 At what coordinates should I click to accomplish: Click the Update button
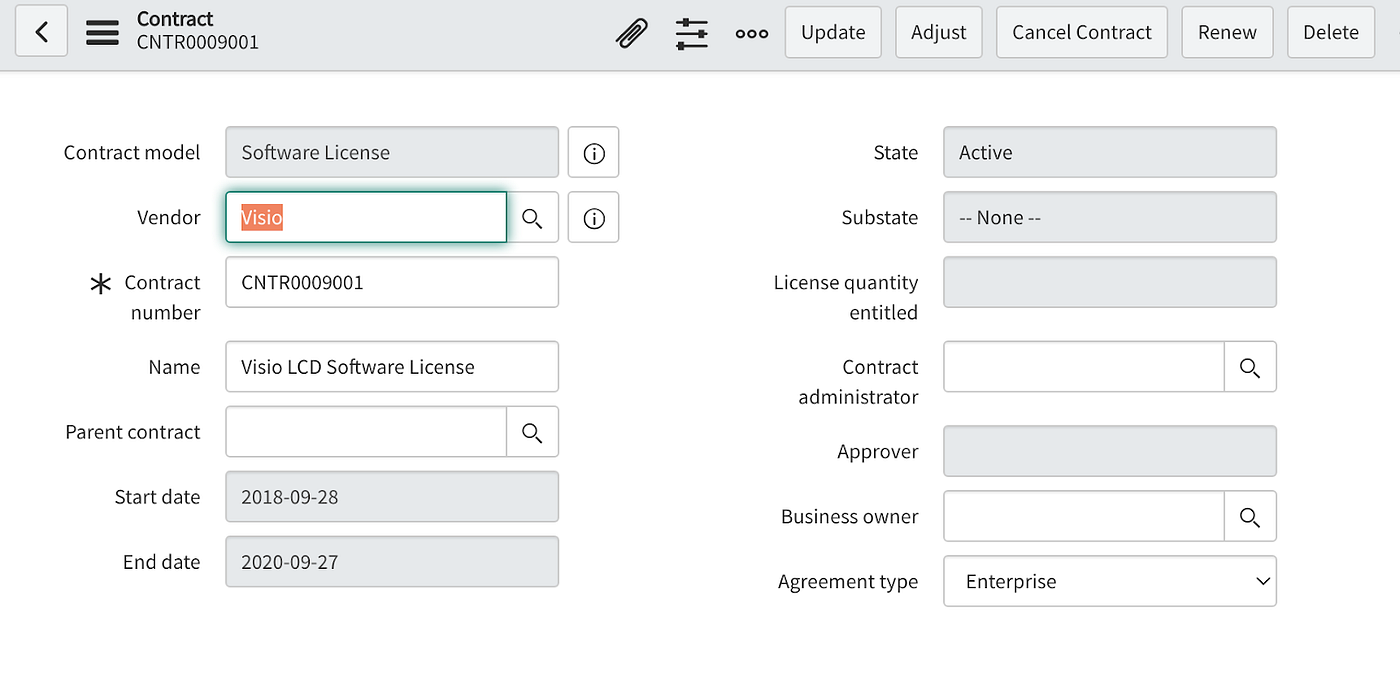click(x=833, y=32)
